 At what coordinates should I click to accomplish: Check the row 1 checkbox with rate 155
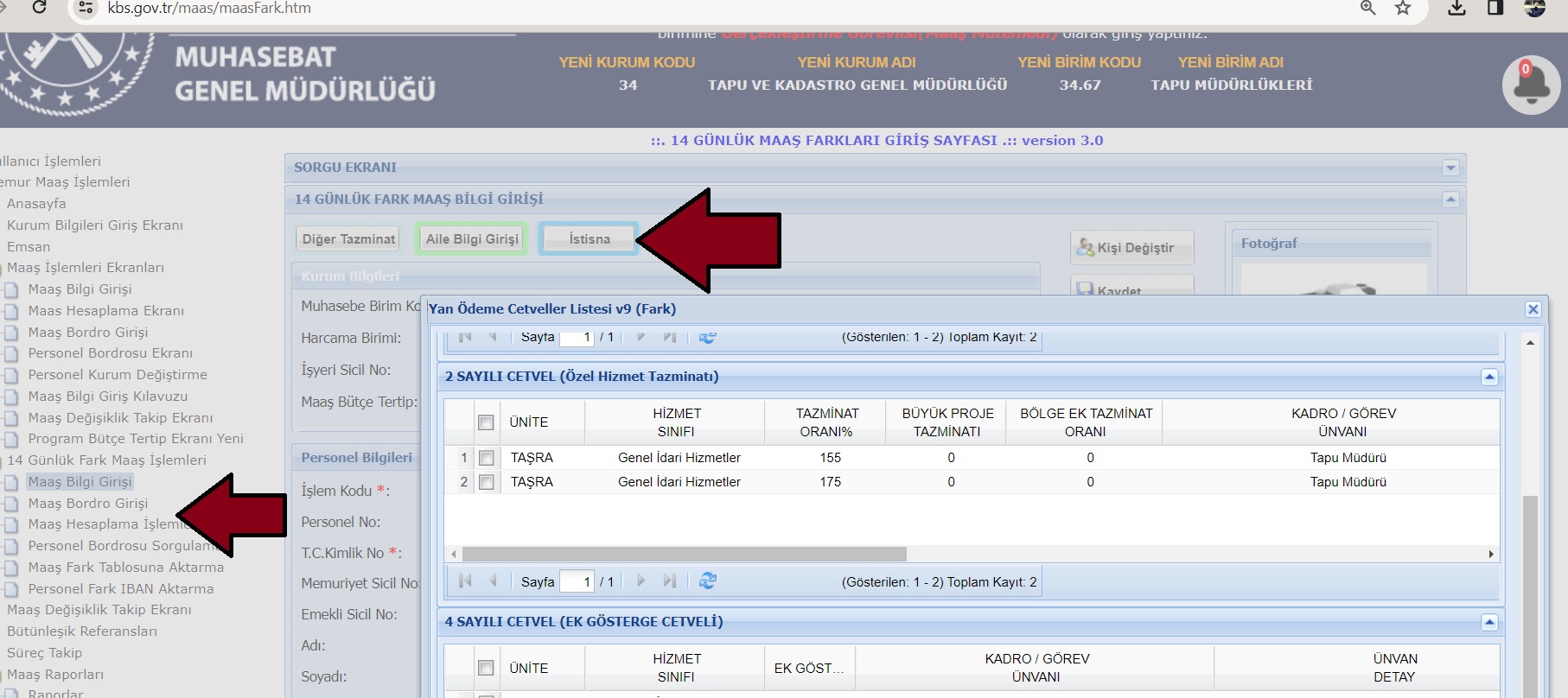487,458
